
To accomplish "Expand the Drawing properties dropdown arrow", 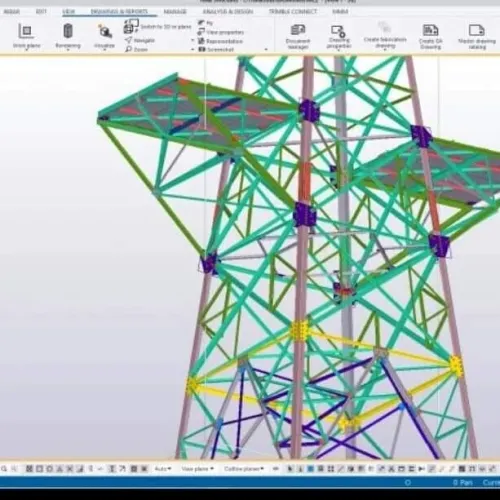I will [338, 50].
